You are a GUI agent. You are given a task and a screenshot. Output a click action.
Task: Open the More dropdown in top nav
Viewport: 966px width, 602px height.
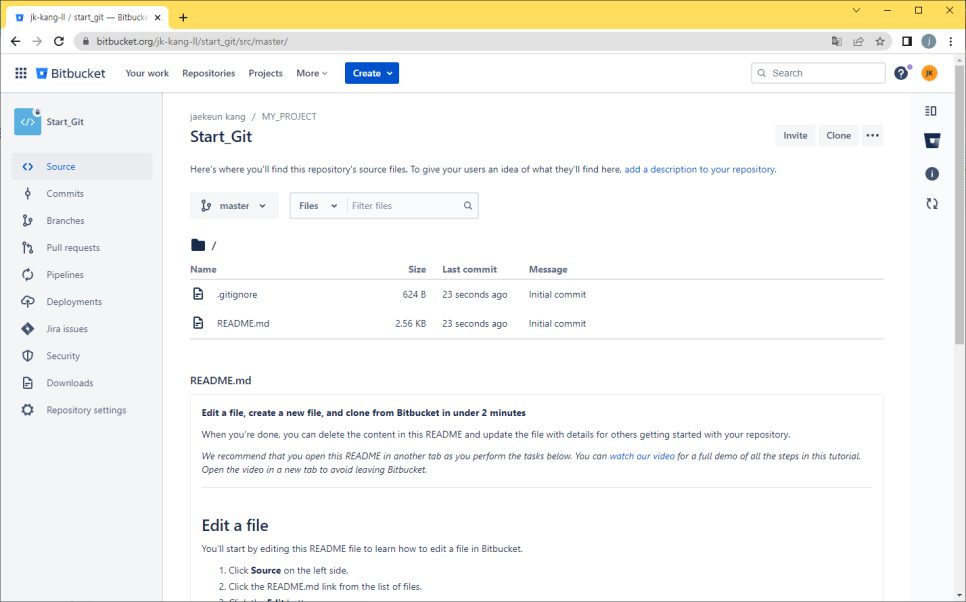(x=312, y=73)
